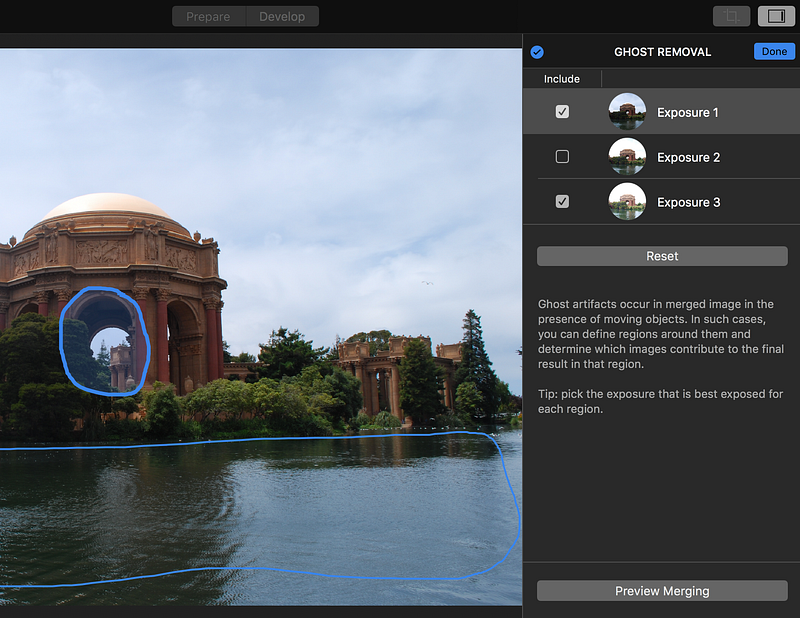
Task: Click the Preview Merging button
Action: click(662, 591)
